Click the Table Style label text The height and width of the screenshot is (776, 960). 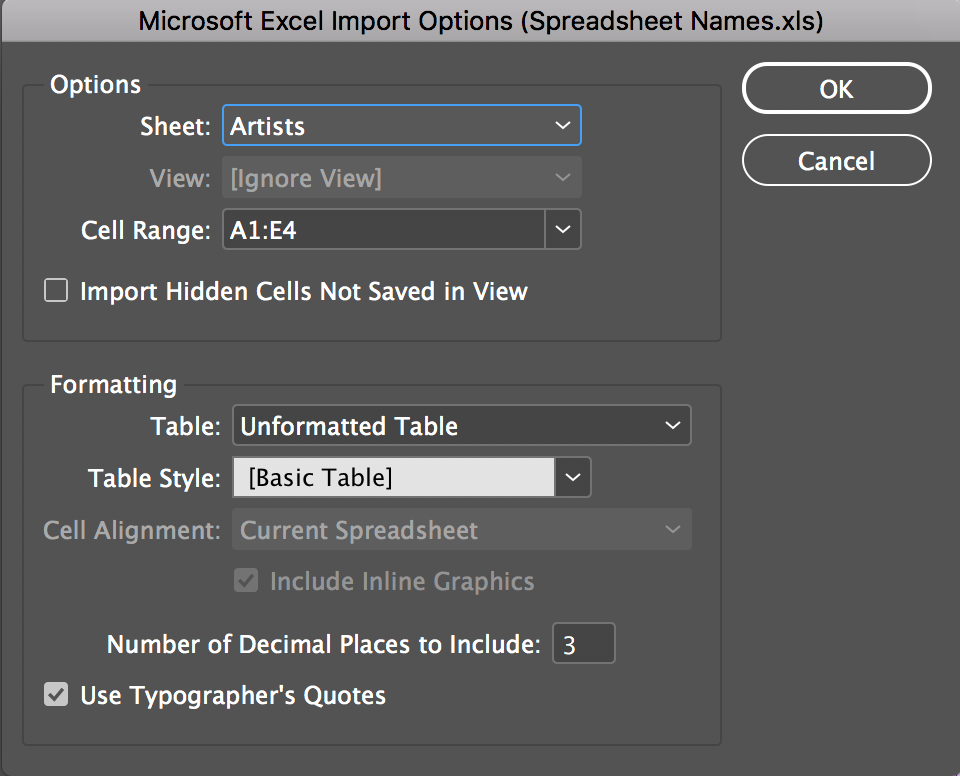pyautogui.click(x=154, y=478)
